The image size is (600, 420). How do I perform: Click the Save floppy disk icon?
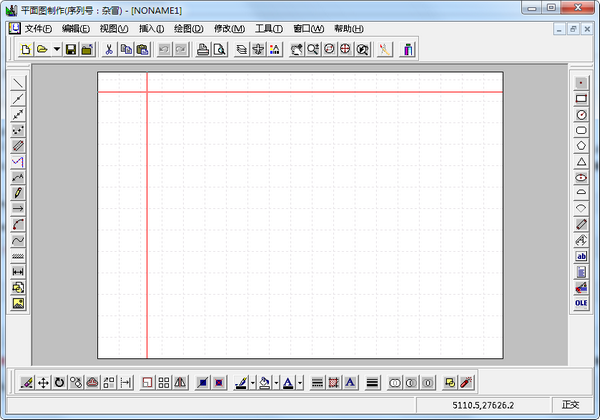[71, 49]
